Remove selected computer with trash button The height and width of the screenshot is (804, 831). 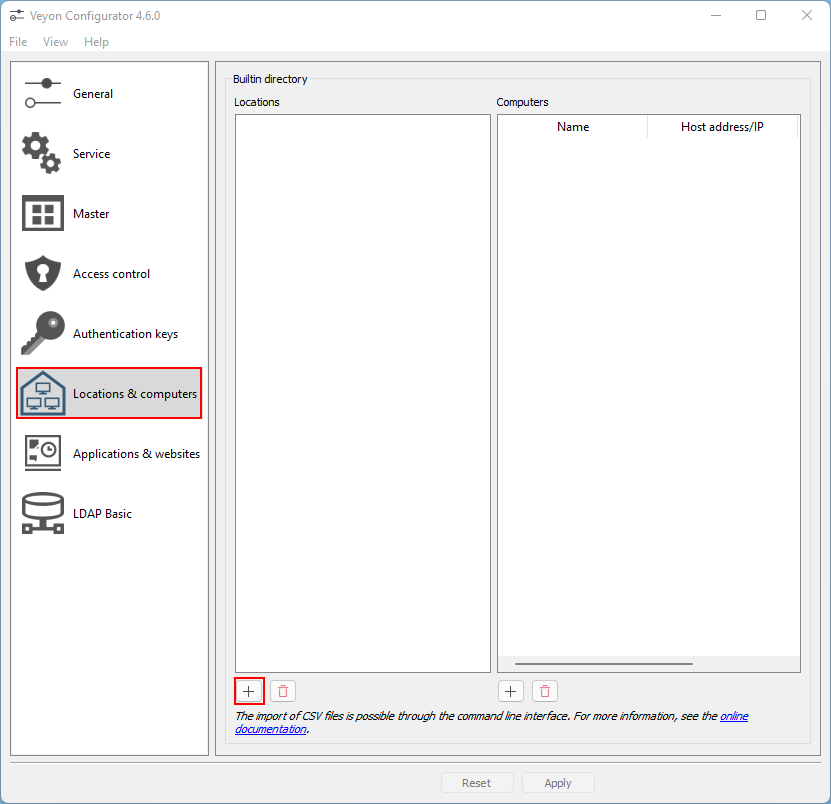545,691
